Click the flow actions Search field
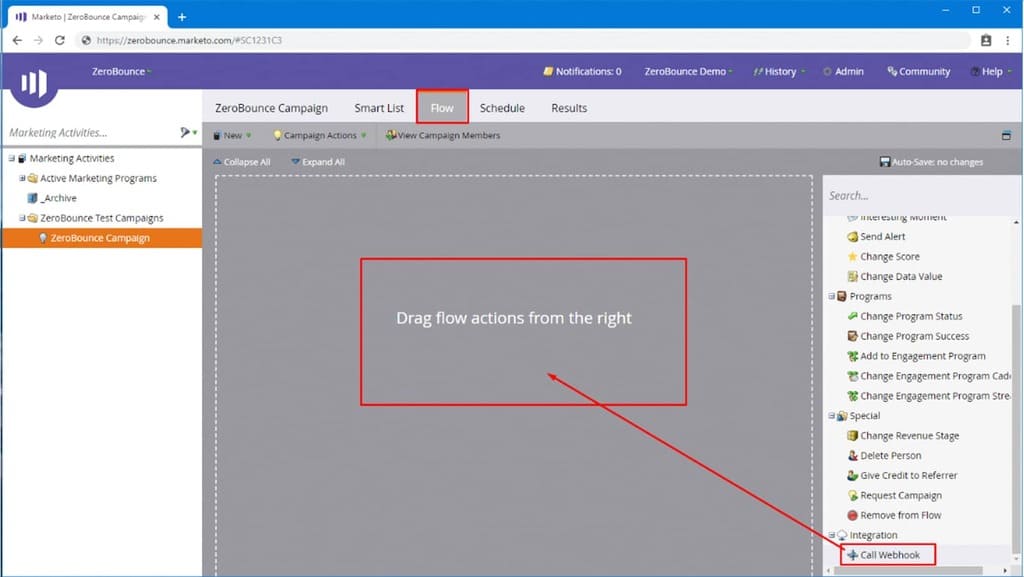This screenshot has height=577, width=1024. (x=918, y=196)
